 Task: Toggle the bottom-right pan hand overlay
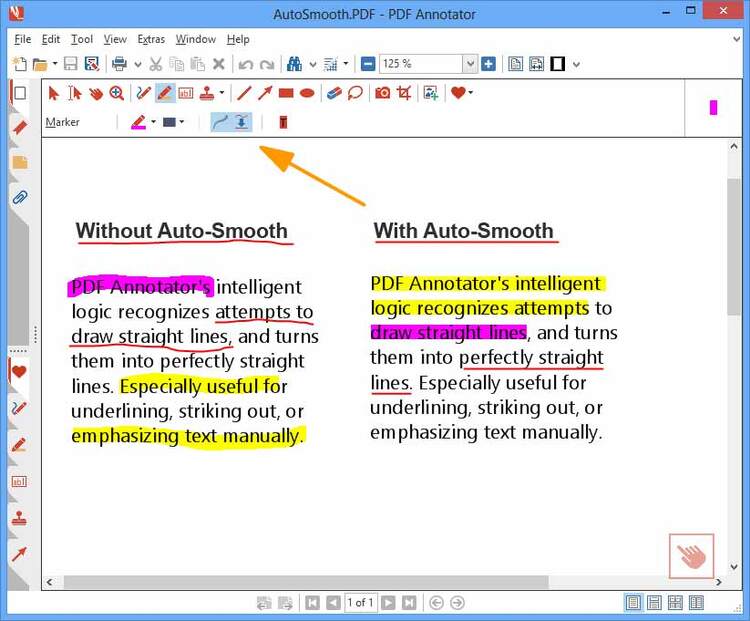click(691, 556)
